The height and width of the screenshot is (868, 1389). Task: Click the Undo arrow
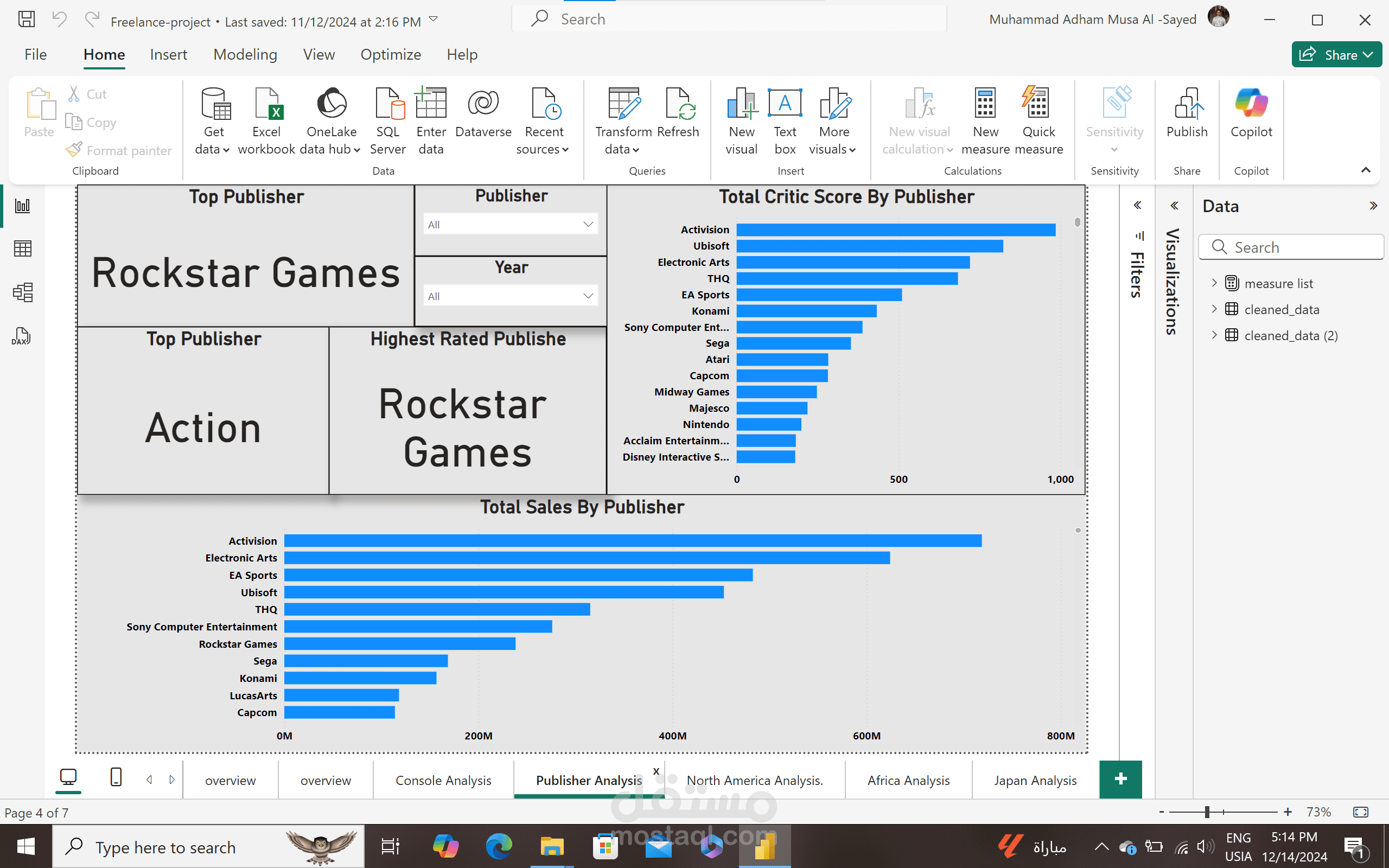(x=59, y=19)
